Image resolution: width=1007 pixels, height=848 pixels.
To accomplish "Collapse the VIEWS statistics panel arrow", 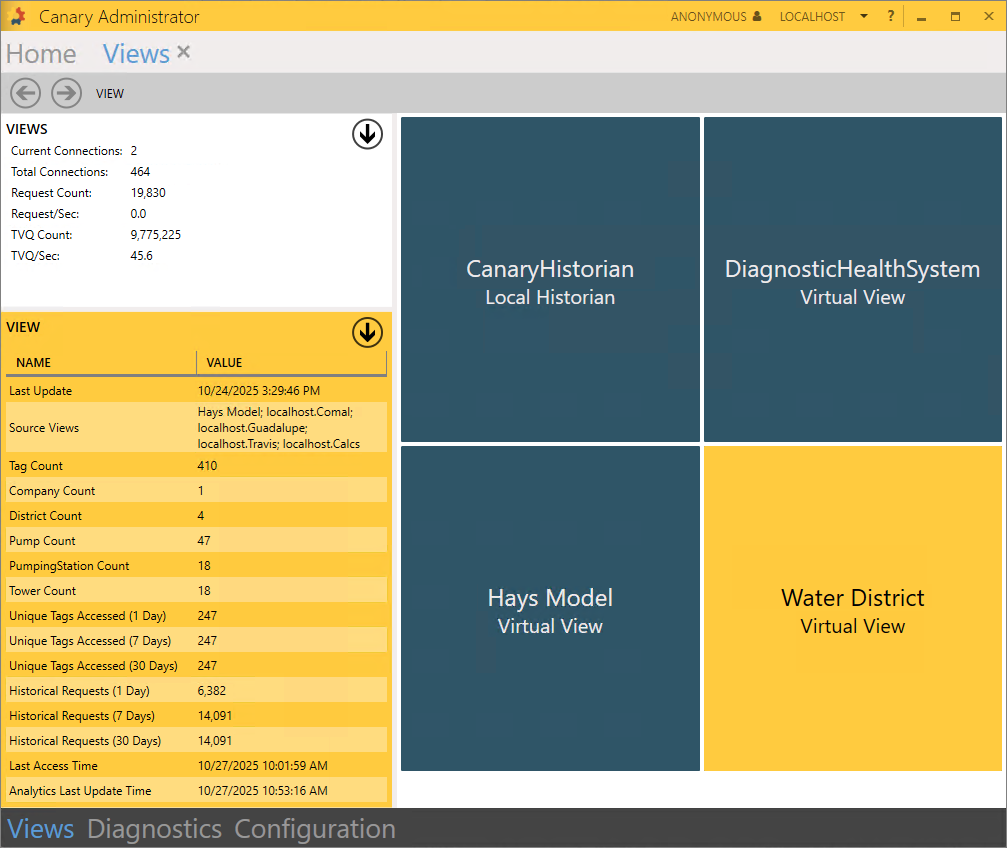I will click(367, 134).
